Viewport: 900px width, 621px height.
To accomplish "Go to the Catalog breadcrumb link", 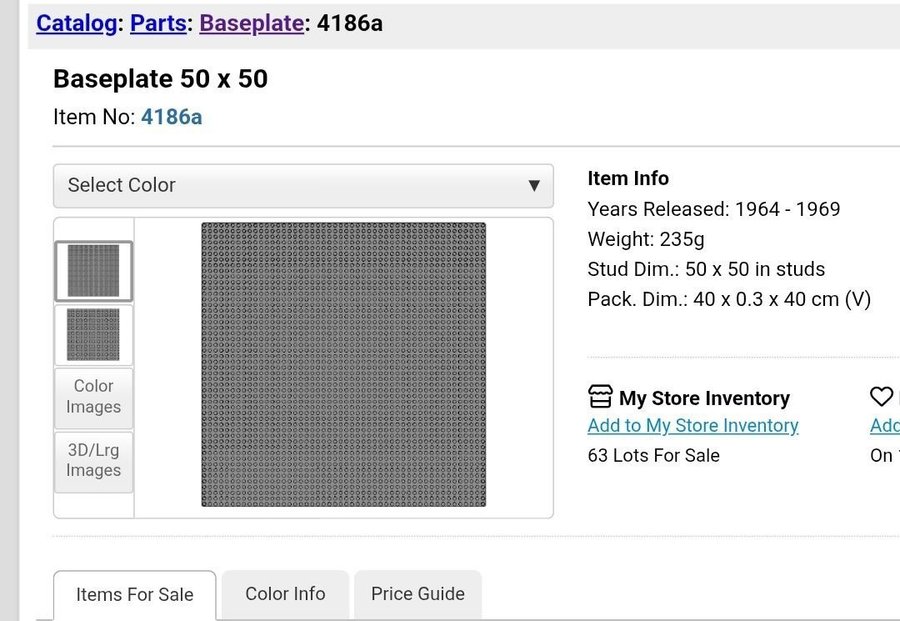I will (x=76, y=23).
